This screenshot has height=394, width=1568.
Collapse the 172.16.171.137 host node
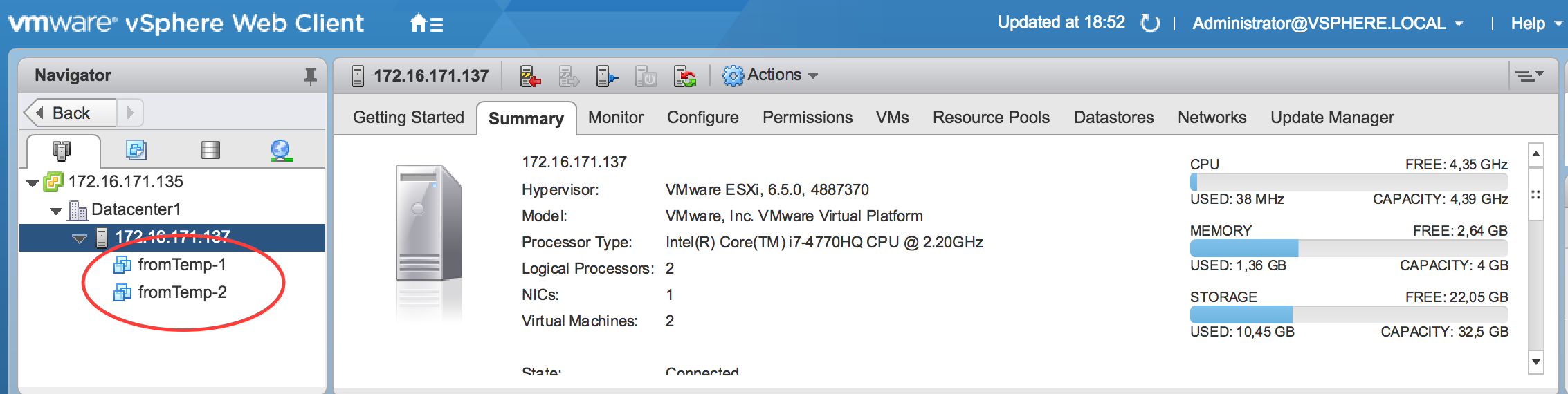pyautogui.click(x=80, y=239)
